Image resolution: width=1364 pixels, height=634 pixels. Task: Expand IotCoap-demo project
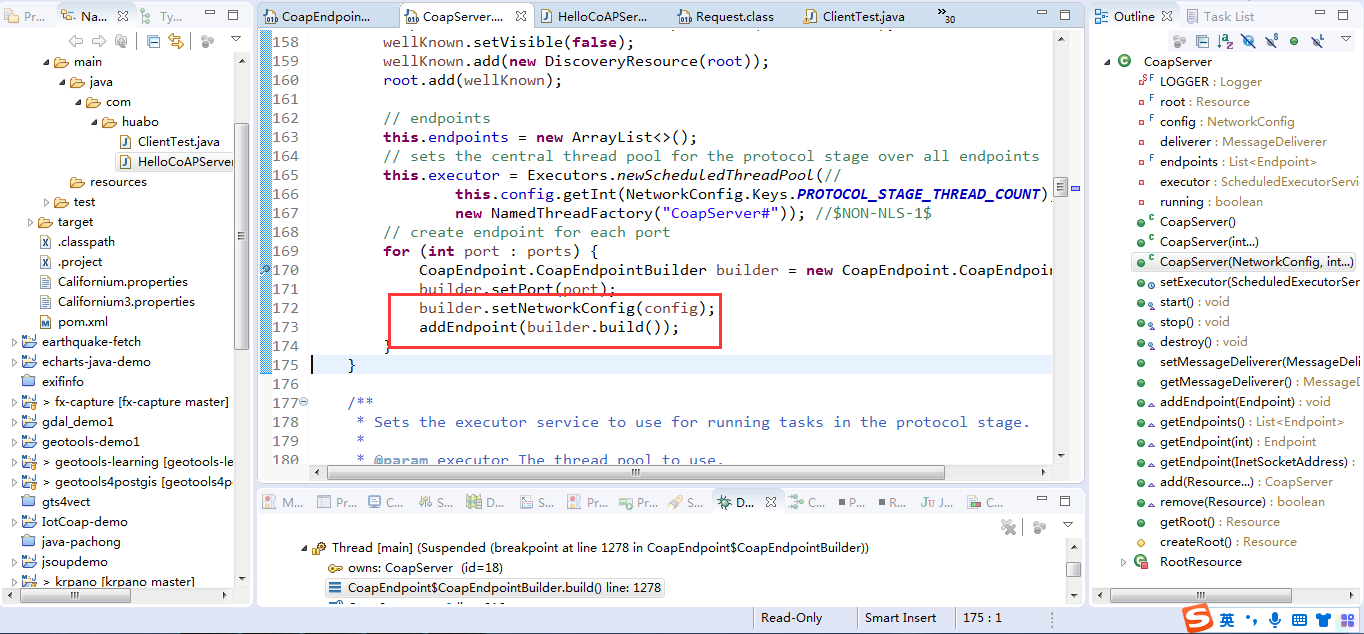(14, 522)
